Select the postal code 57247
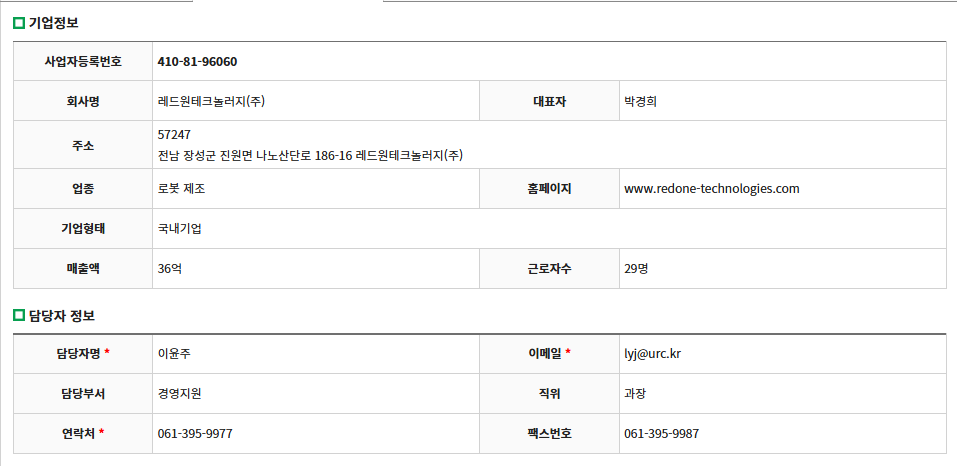This screenshot has width=957, height=466. (174, 134)
